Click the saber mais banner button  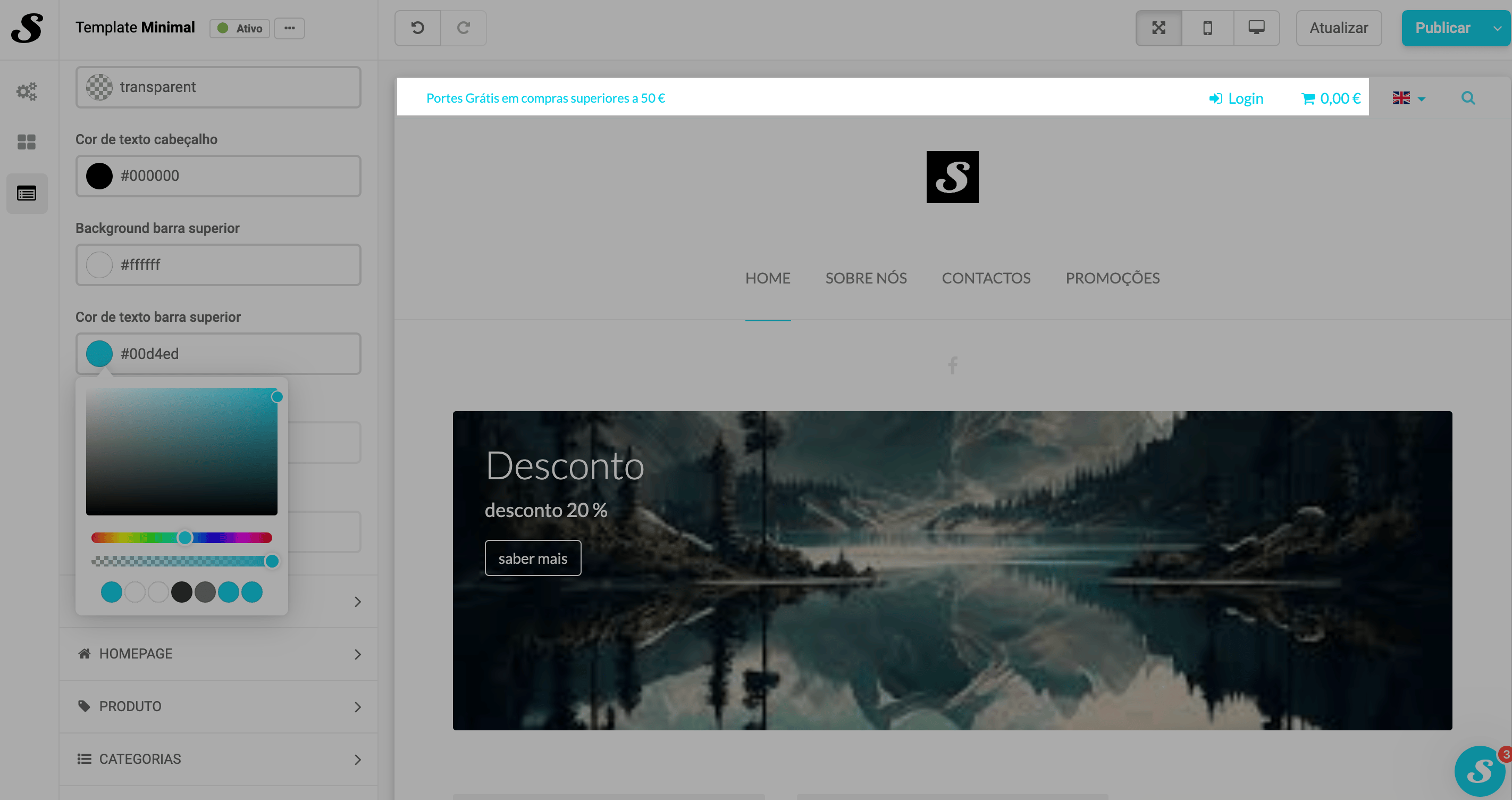click(x=532, y=558)
